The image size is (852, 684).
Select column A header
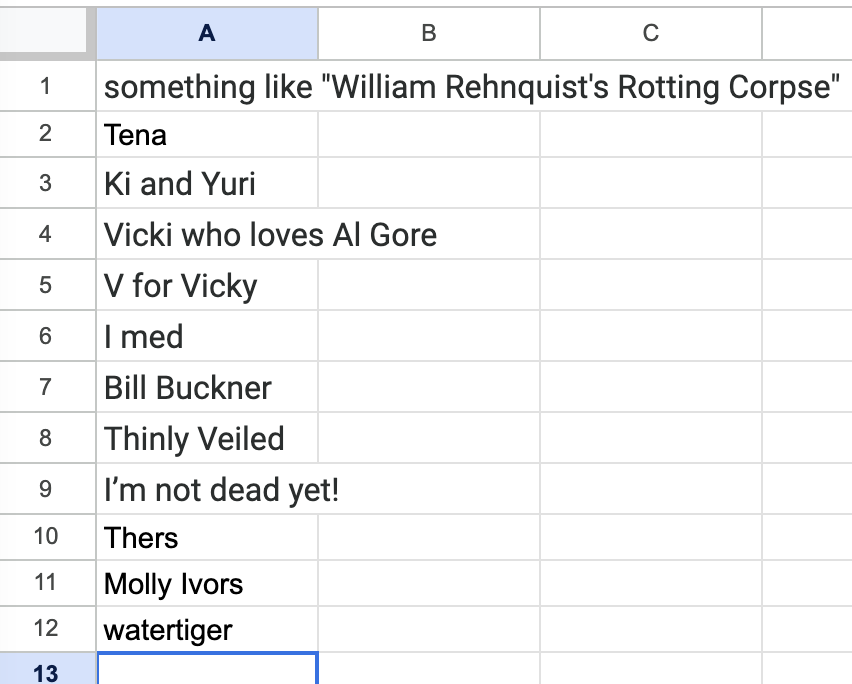click(x=207, y=33)
